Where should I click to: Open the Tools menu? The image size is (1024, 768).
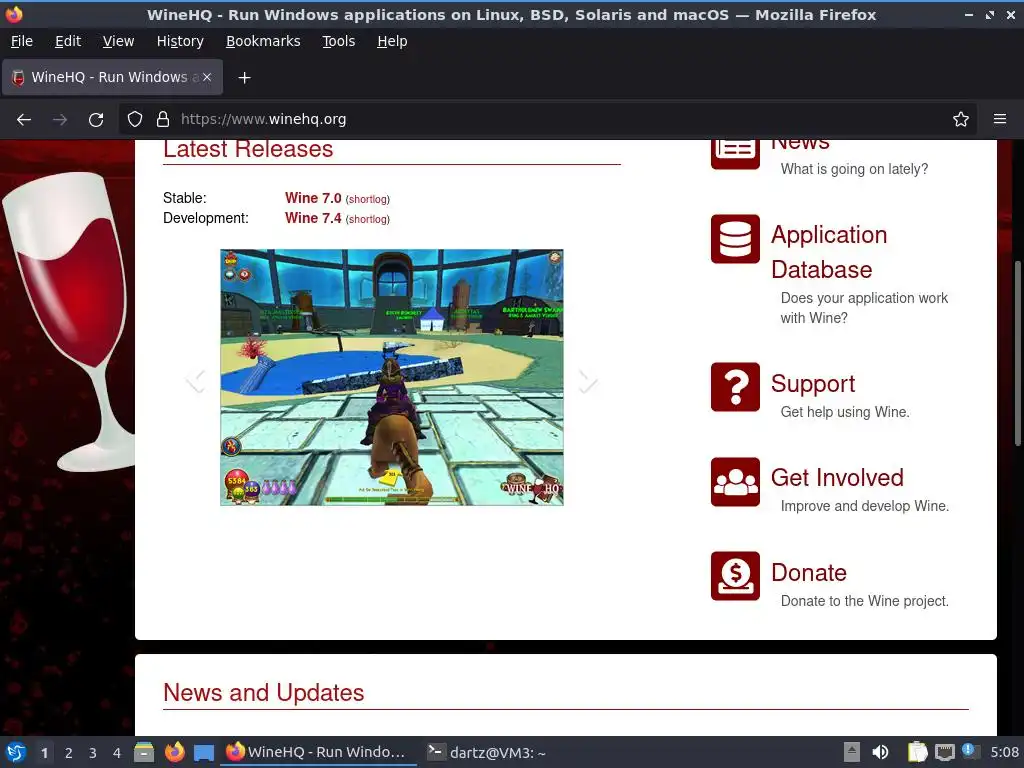point(338,41)
